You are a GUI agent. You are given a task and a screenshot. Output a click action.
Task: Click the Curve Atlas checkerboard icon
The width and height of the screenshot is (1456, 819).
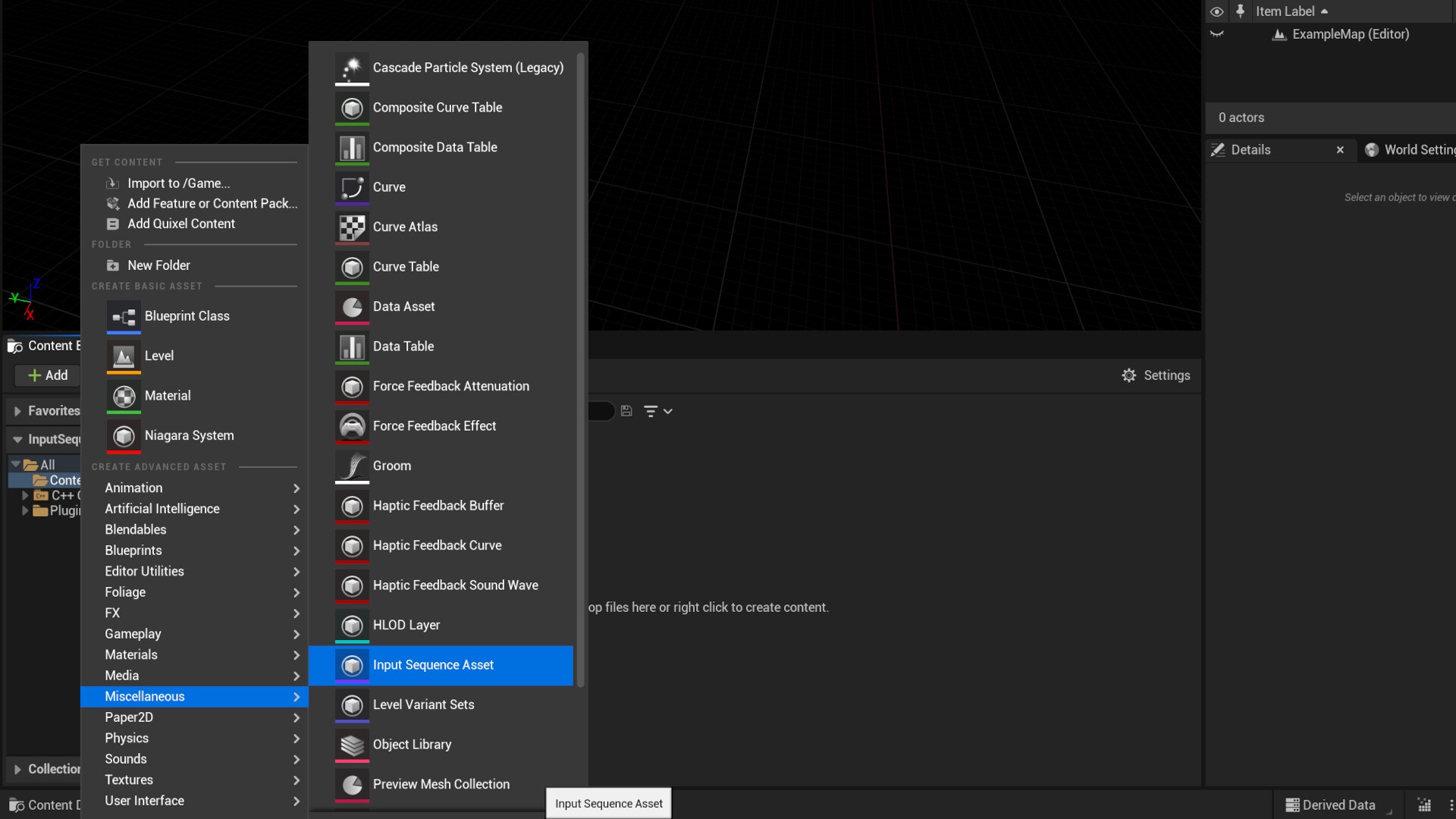coord(351,227)
